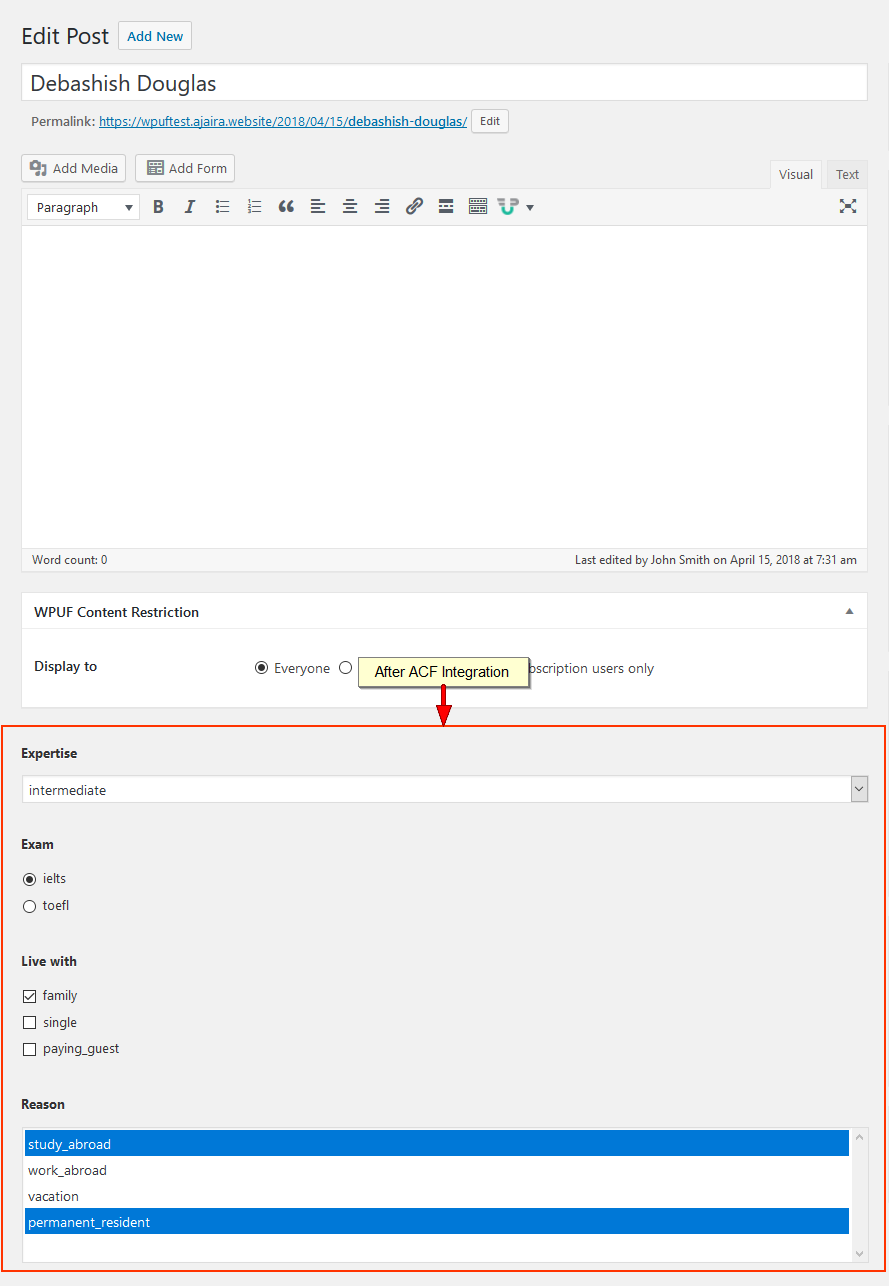Uncheck the family checkbox
896x1286 pixels.
click(30, 996)
